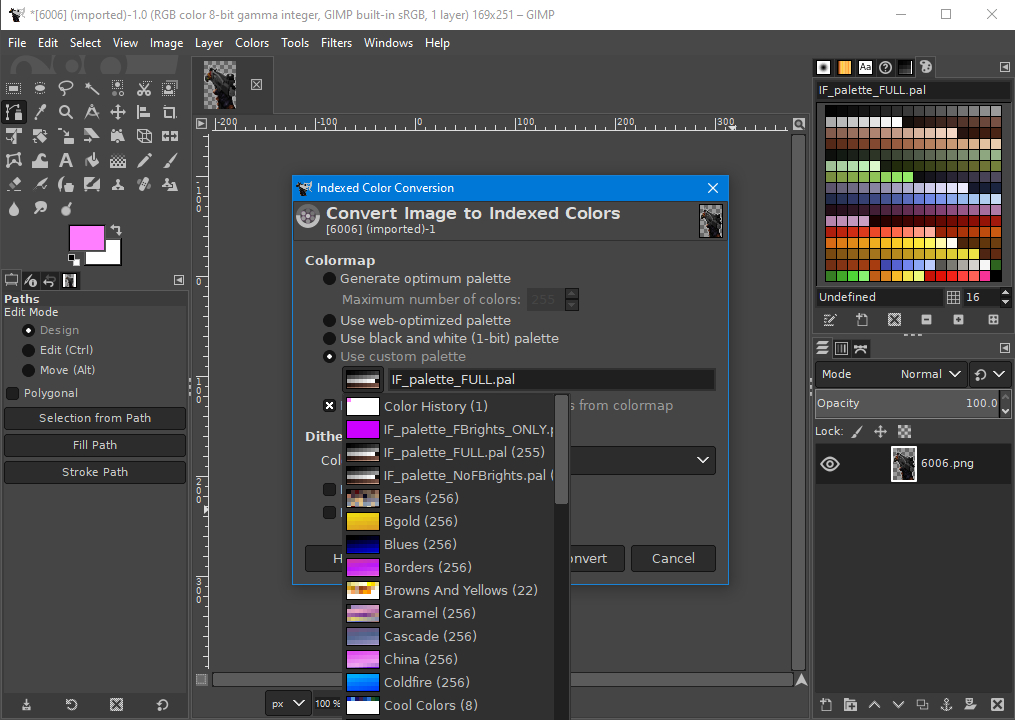Click the IF_palette_FULL.pal text field in the dialog
This screenshot has height=720, width=1015.
click(551, 379)
